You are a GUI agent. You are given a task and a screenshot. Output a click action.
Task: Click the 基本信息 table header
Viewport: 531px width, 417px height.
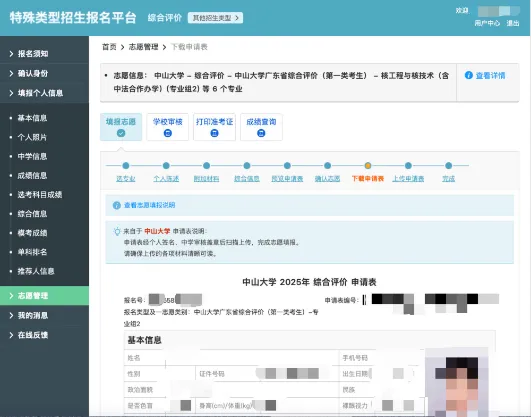(309, 340)
